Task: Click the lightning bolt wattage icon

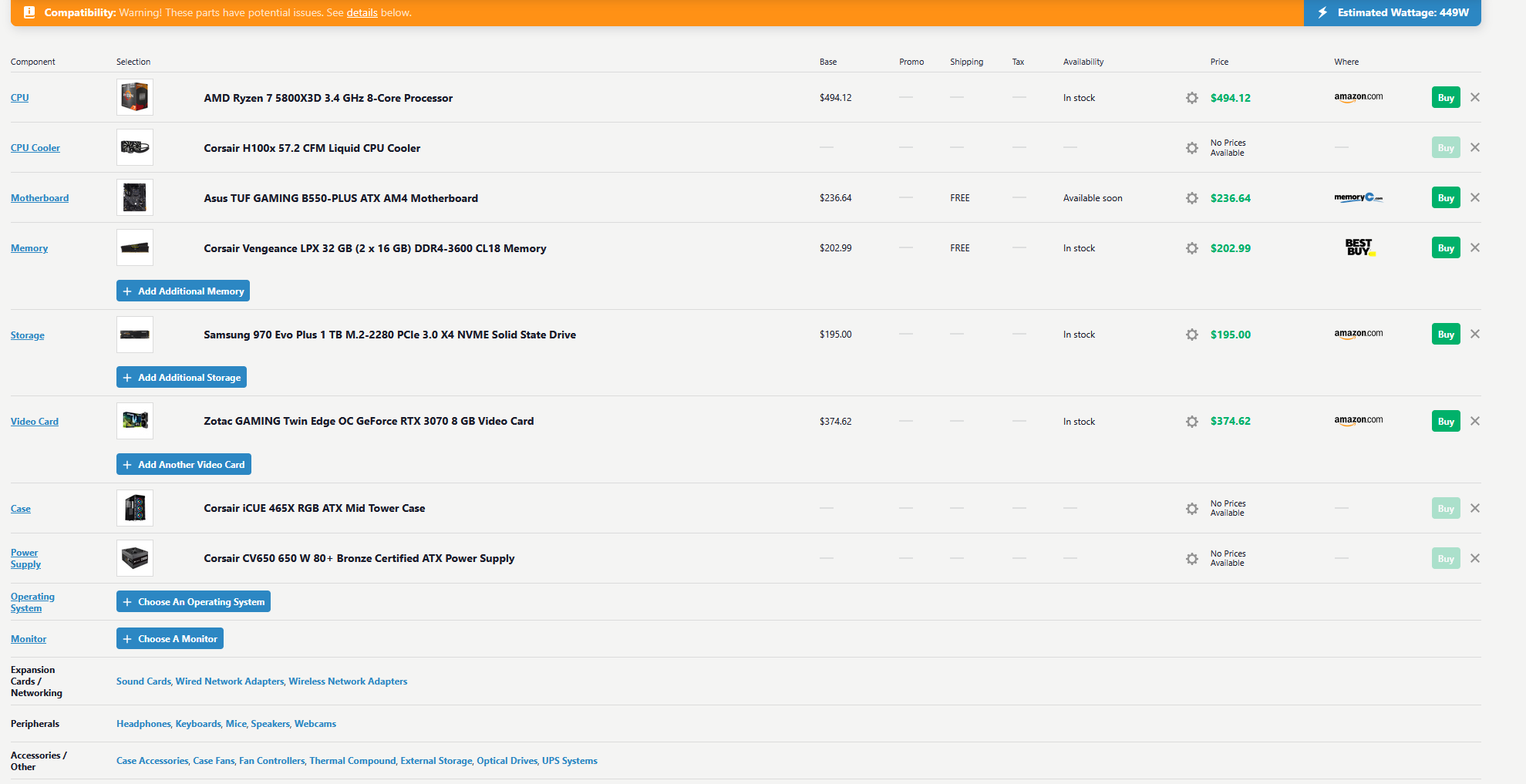Action: tap(1323, 12)
